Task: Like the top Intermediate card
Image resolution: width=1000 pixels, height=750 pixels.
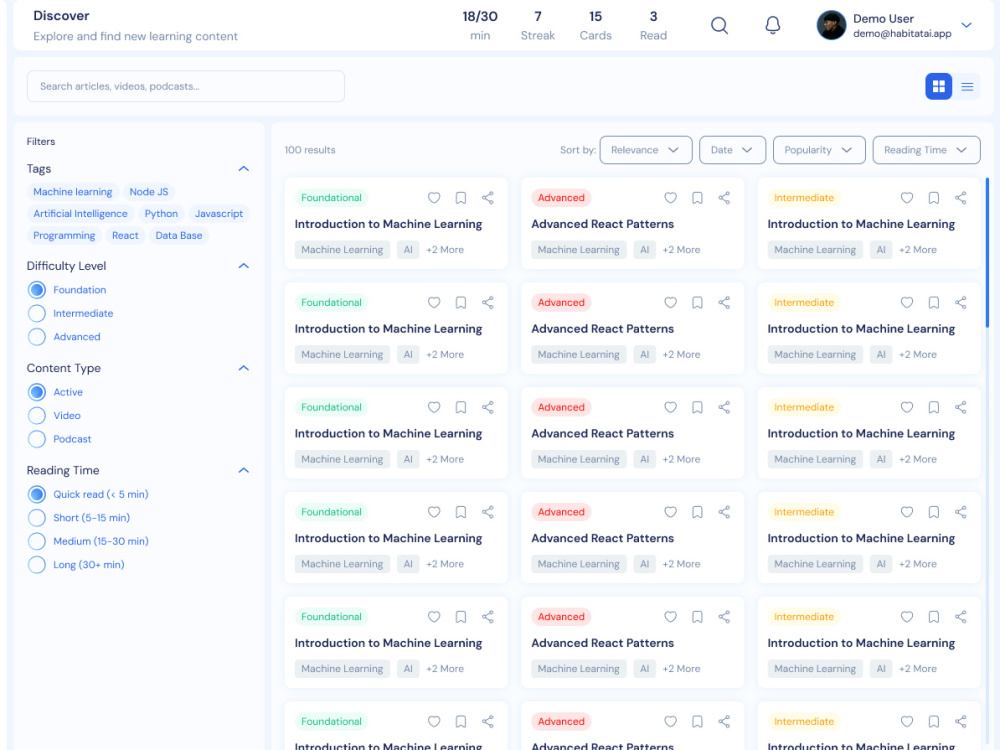Action: pyautogui.click(x=907, y=198)
